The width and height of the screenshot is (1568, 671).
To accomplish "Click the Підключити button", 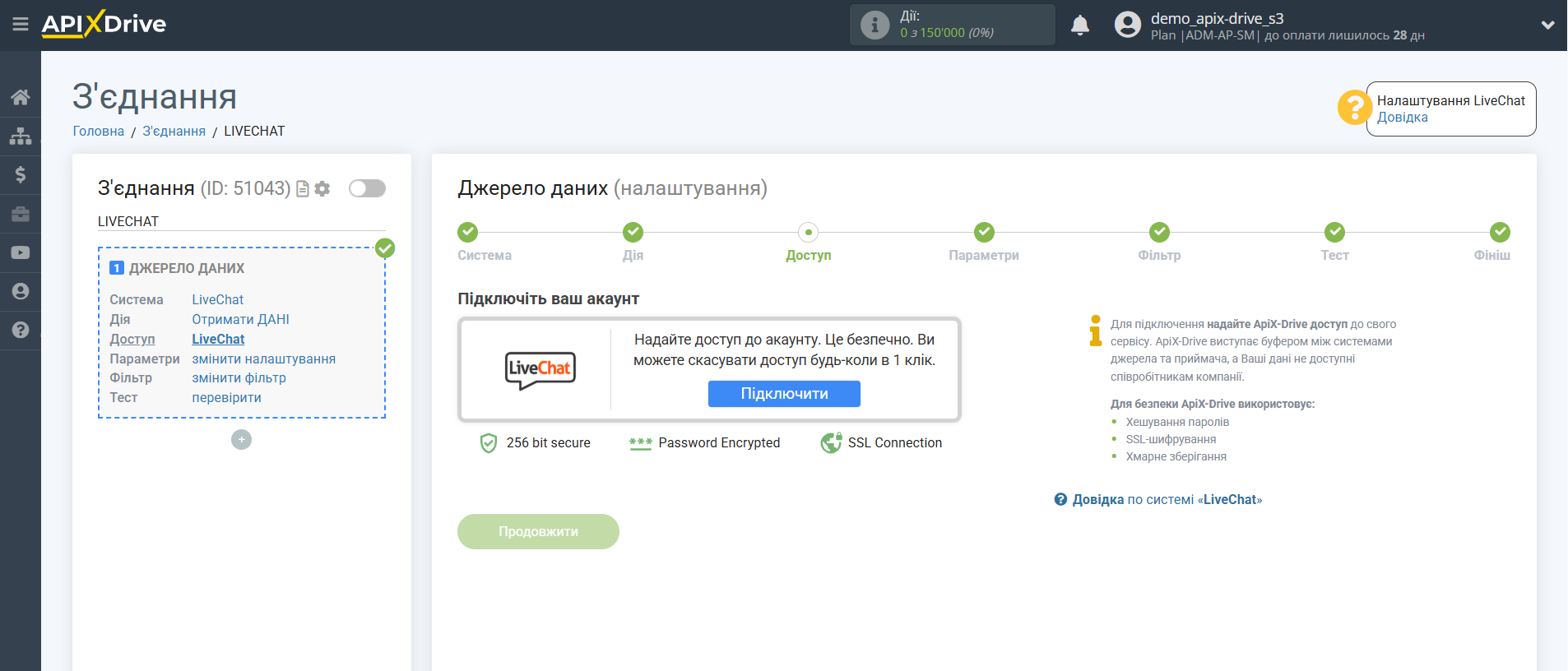I will pyautogui.click(x=784, y=394).
